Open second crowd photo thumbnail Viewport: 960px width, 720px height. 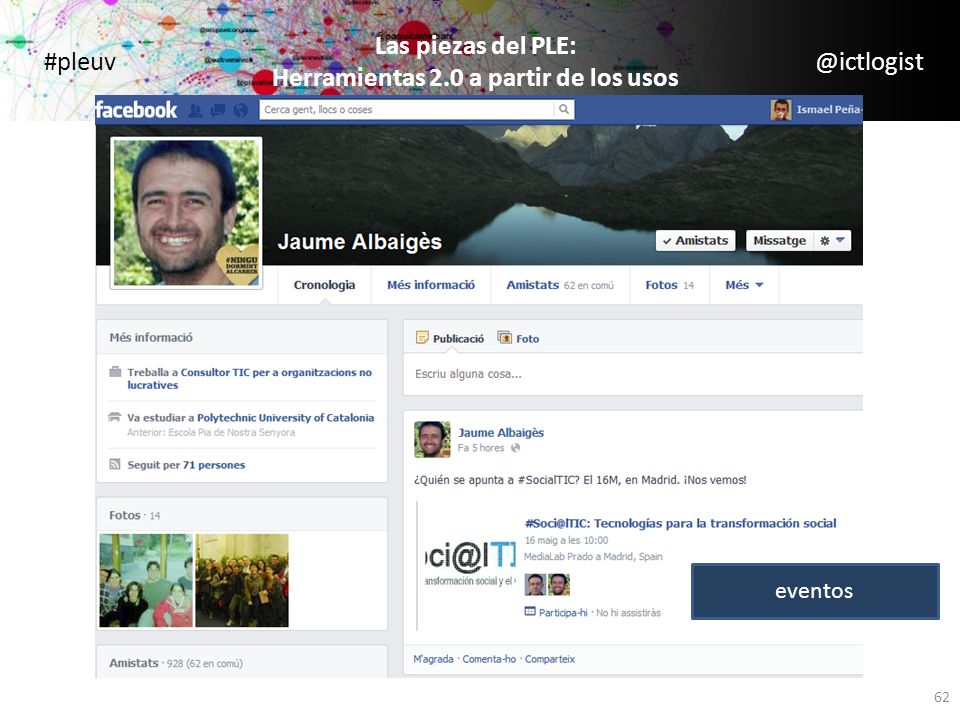(x=242, y=580)
